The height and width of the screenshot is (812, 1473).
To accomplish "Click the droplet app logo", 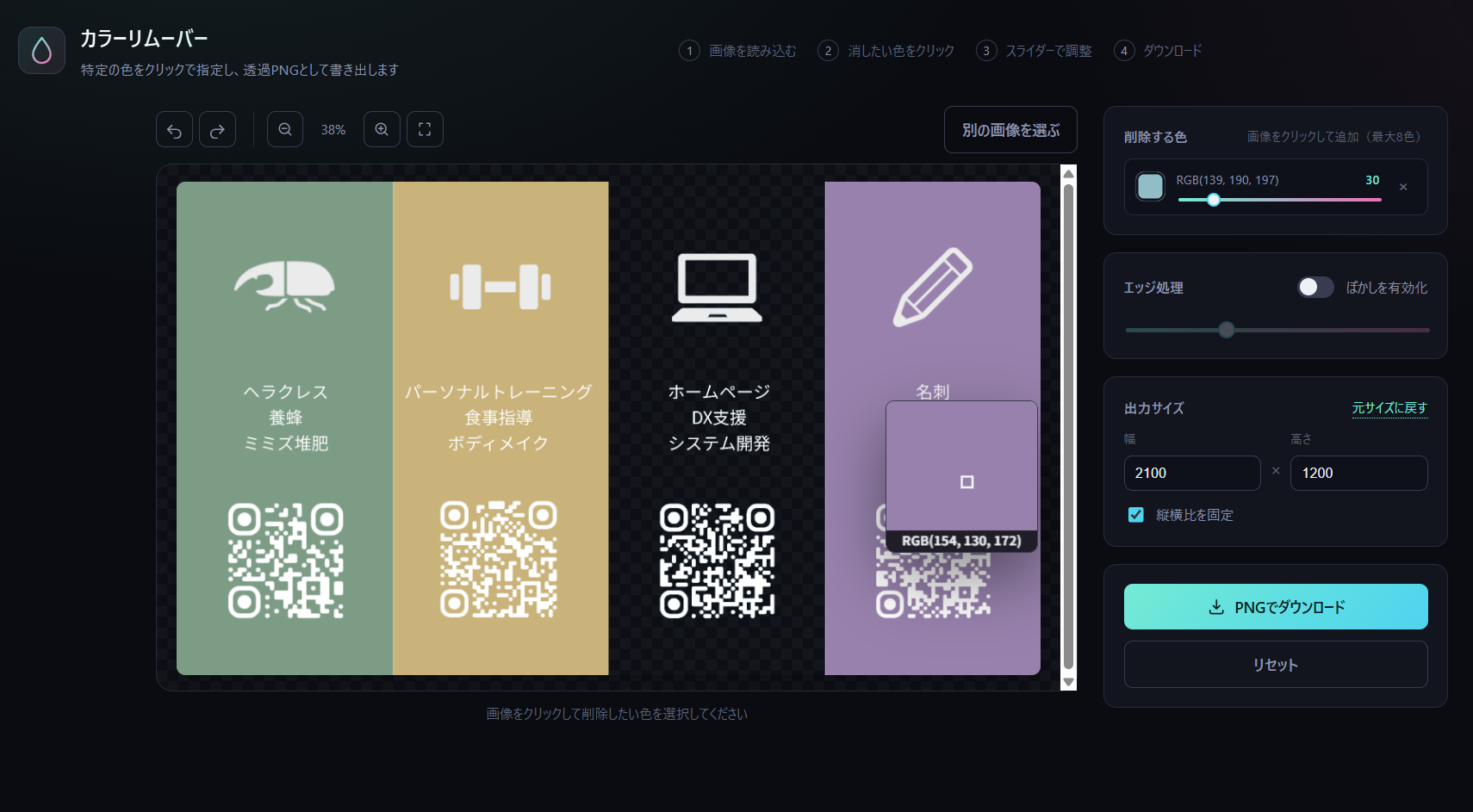I will [x=41, y=51].
